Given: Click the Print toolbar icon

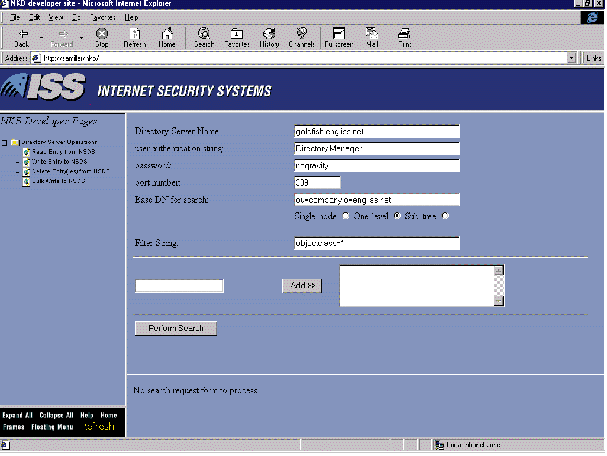Looking at the screenshot, I should tap(404, 37).
